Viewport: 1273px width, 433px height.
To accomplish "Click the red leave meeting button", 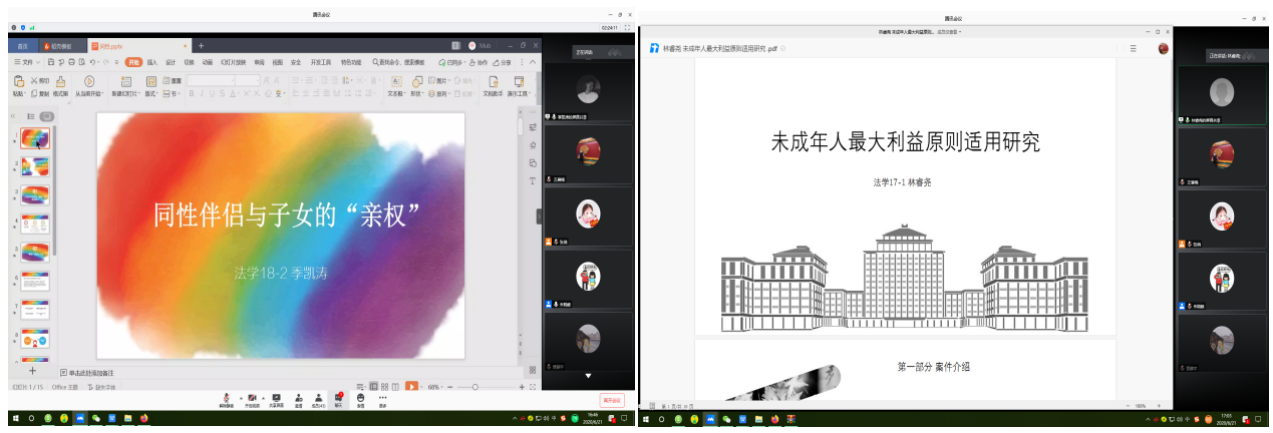I will pos(611,400).
